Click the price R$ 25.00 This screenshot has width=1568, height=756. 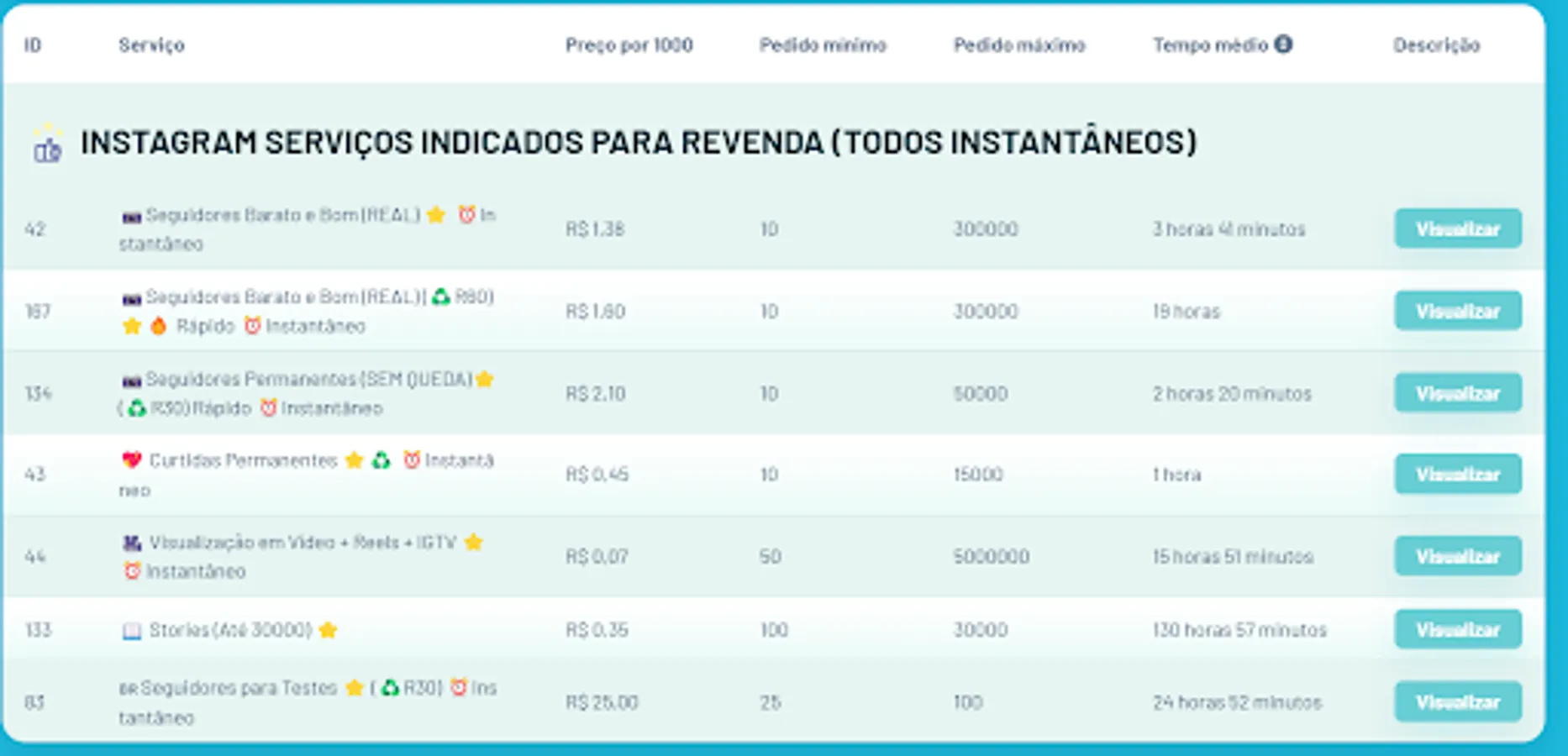click(x=602, y=702)
